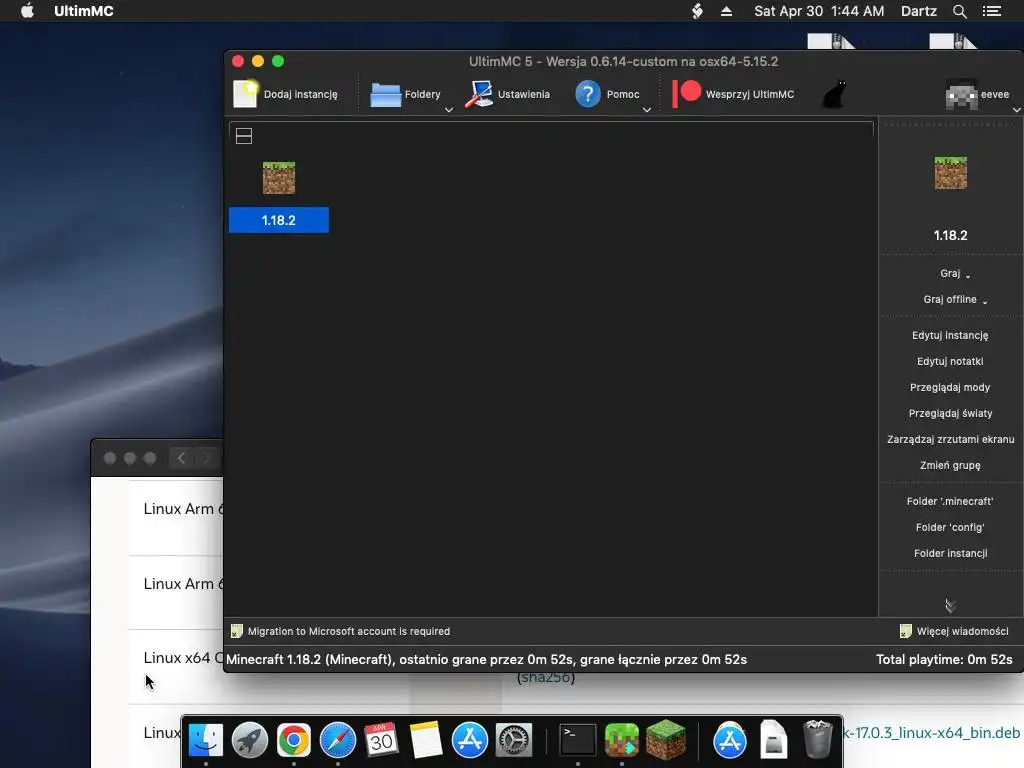The height and width of the screenshot is (768, 1024).
Task: Click the eject icon in menu bar
Action: point(726,10)
